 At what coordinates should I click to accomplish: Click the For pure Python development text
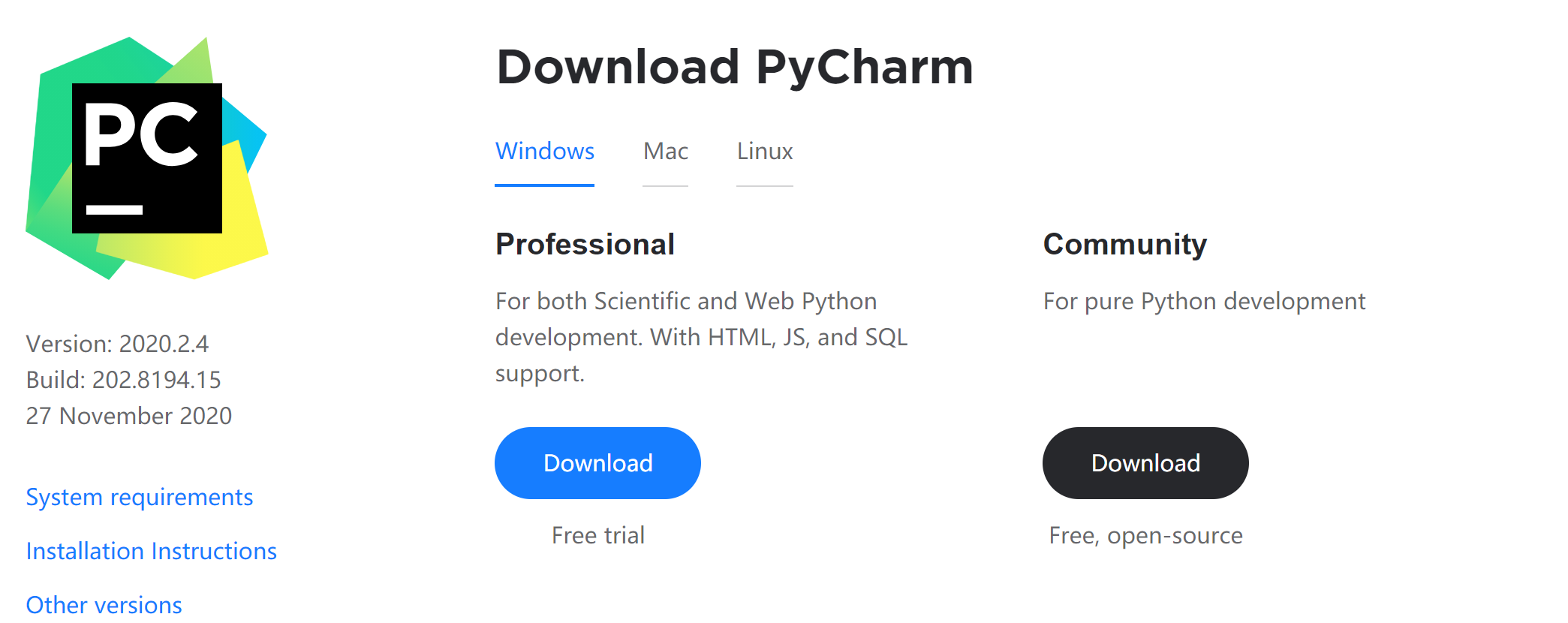tap(1205, 302)
